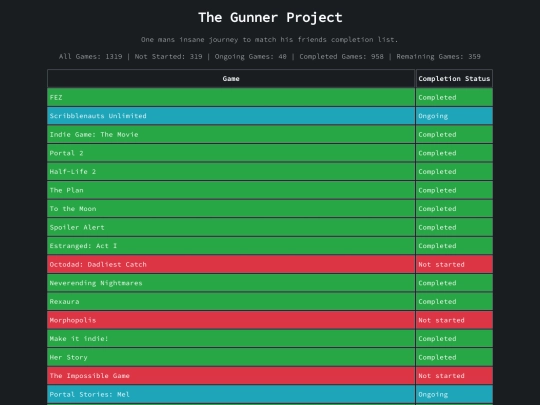This screenshot has height=405, width=540.
Task: Select the Portal 2 game cell
Action: [x=231, y=153]
